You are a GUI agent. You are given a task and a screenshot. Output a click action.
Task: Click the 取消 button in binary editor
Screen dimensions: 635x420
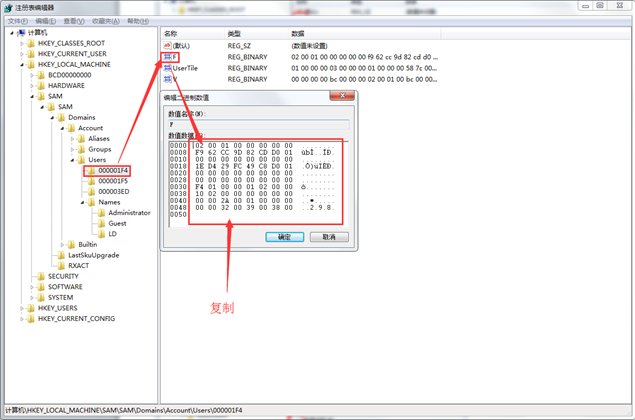[x=329, y=237]
